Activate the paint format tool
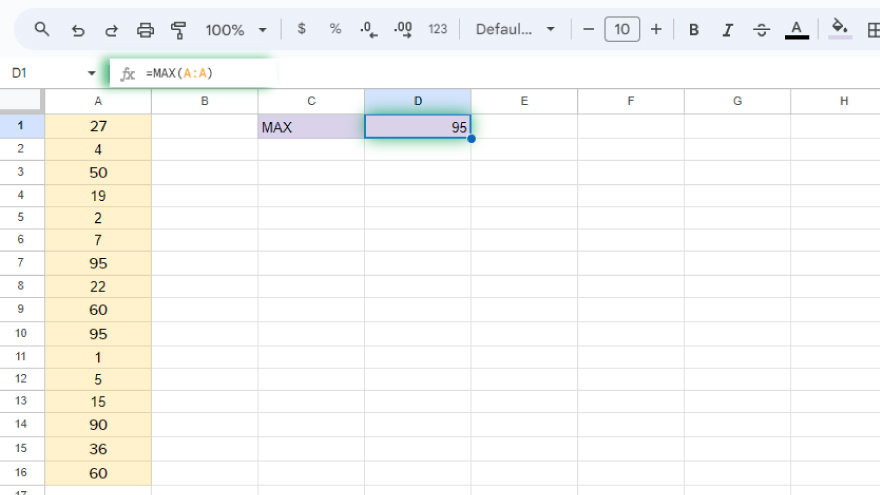Image resolution: width=880 pixels, height=495 pixels. pyautogui.click(x=179, y=30)
